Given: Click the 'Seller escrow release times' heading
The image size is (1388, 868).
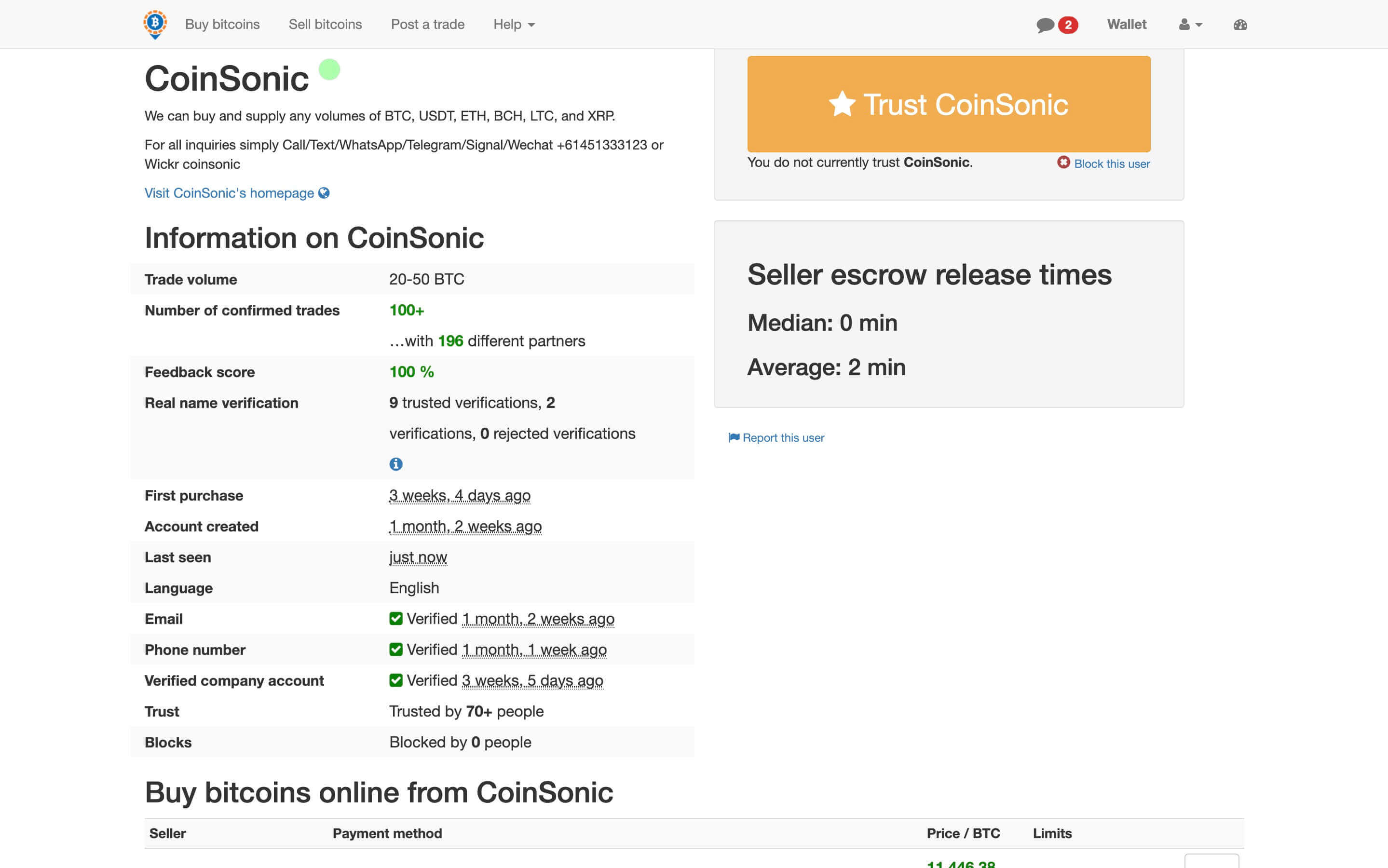Looking at the screenshot, I should click(929, 274).
